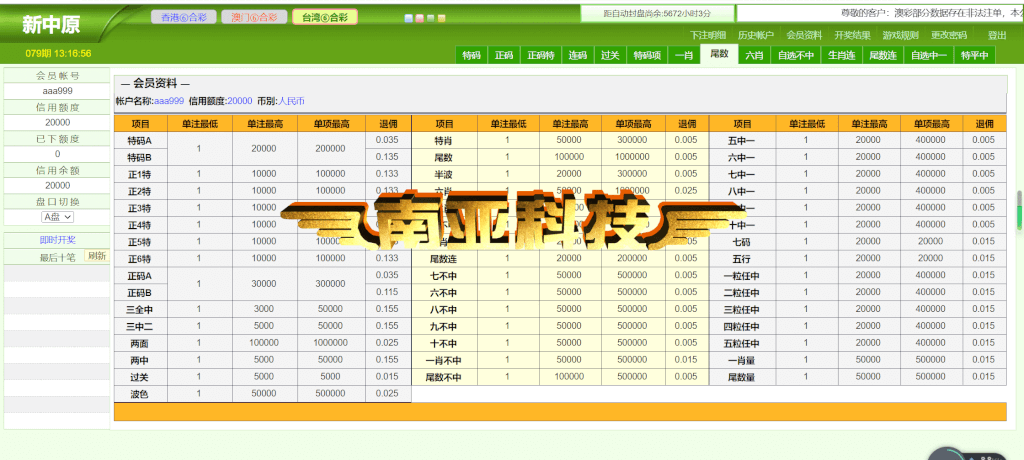Click the 特码A row label

[x=140, y=140]
